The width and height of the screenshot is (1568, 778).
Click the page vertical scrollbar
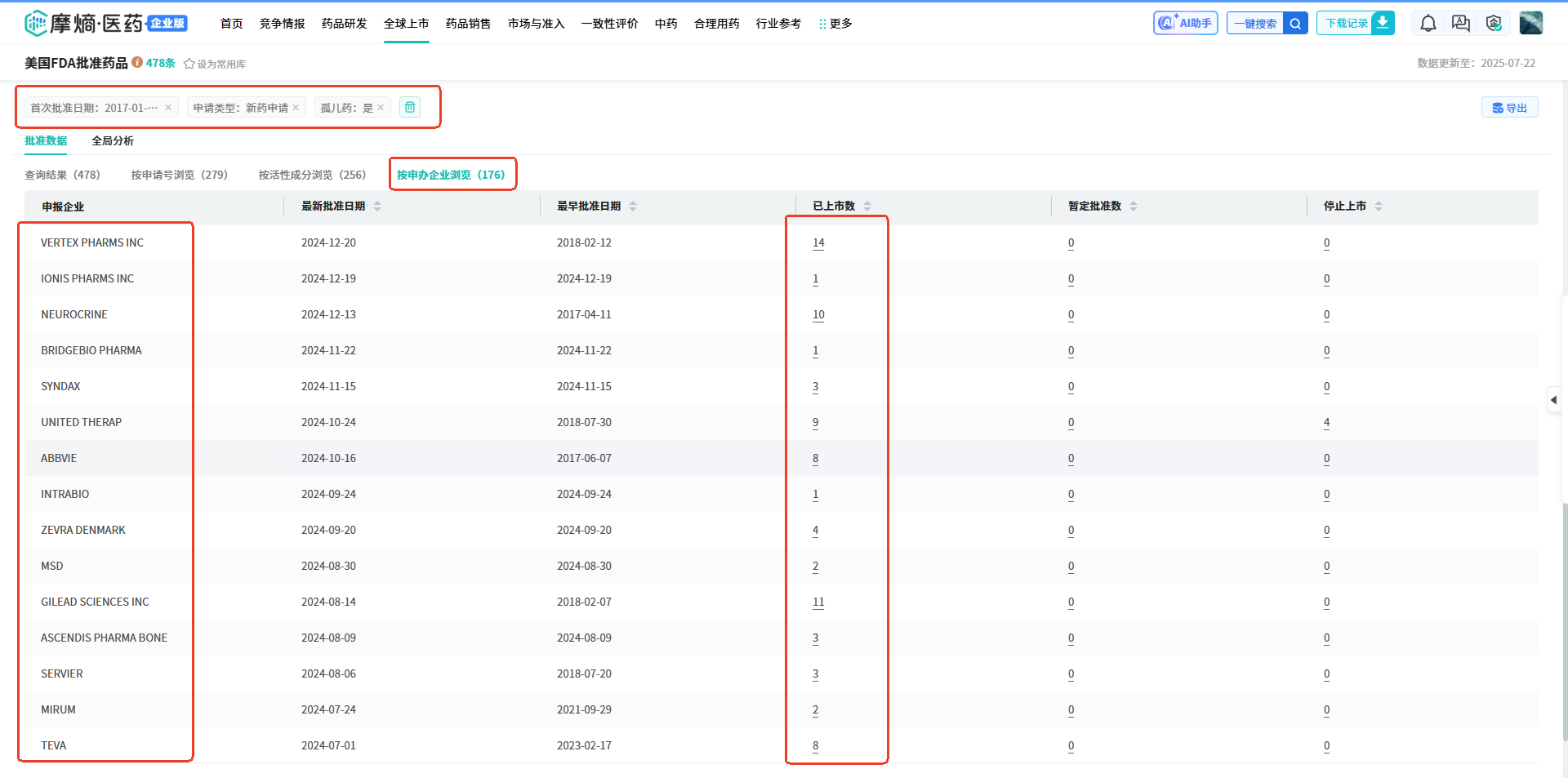[x=1565, y=620]
